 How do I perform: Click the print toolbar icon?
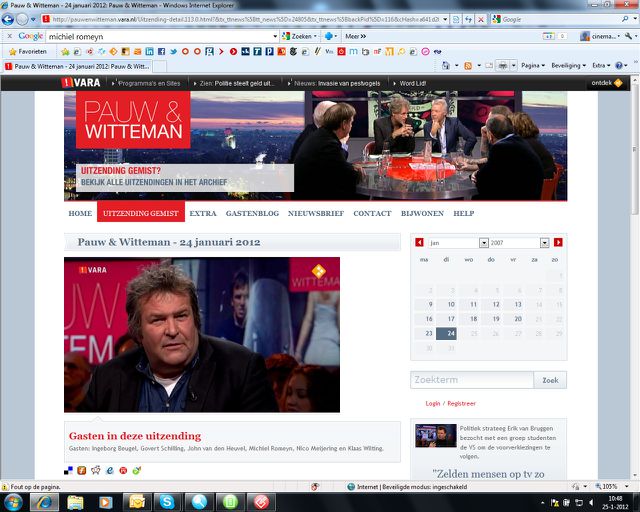pyautogui.click(x=502, y=65)
